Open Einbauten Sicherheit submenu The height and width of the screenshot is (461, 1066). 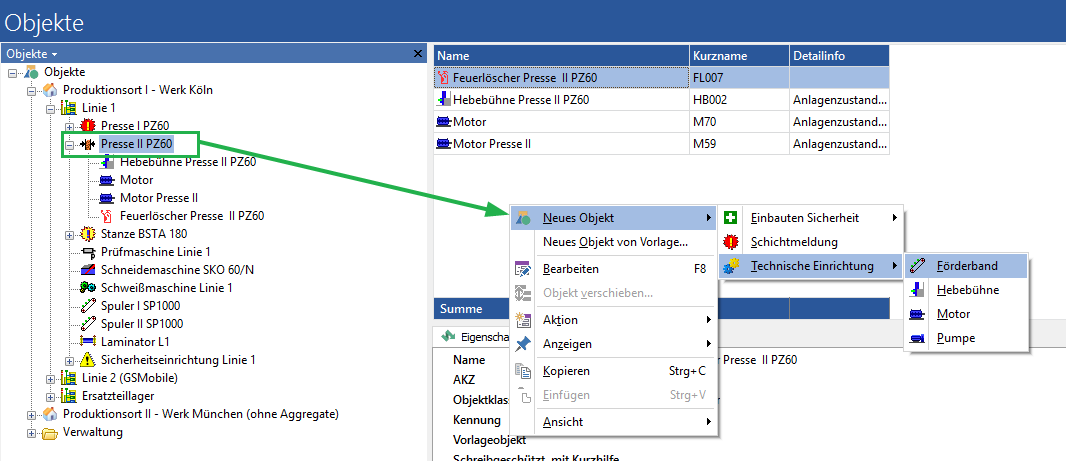(x=811, y=218)
